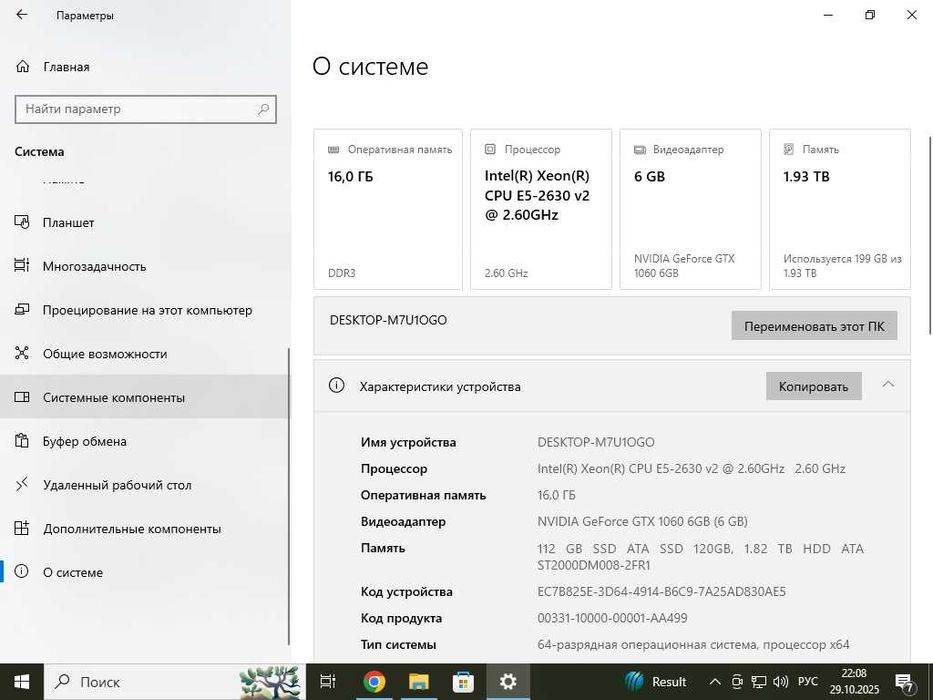Open Буфер обмена settings
This screenshot has height=700, width=933.
tap(145, 441)
